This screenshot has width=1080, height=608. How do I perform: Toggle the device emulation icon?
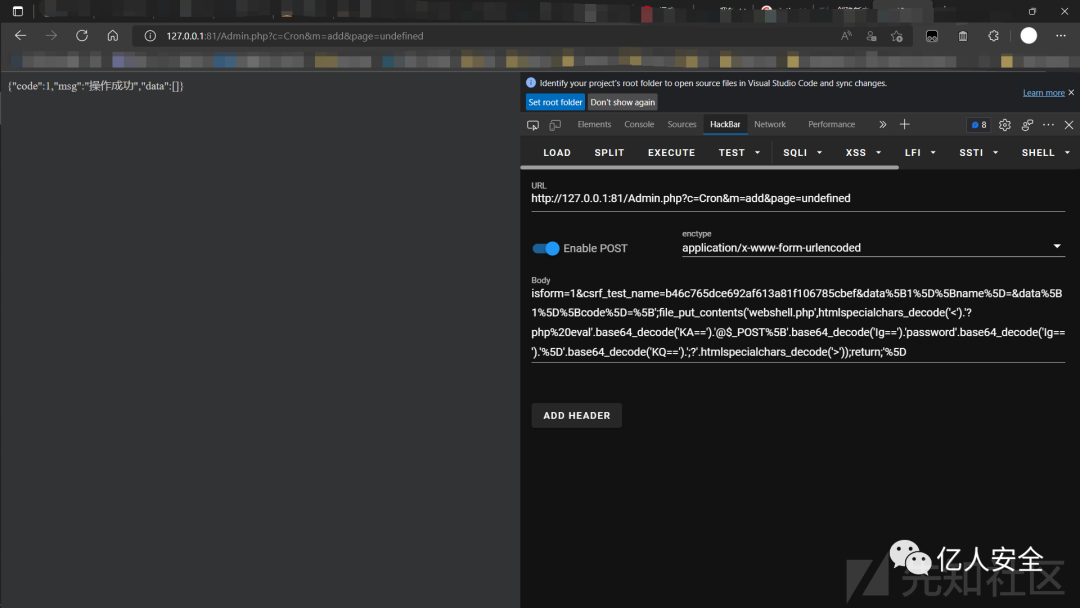[555, 125]
